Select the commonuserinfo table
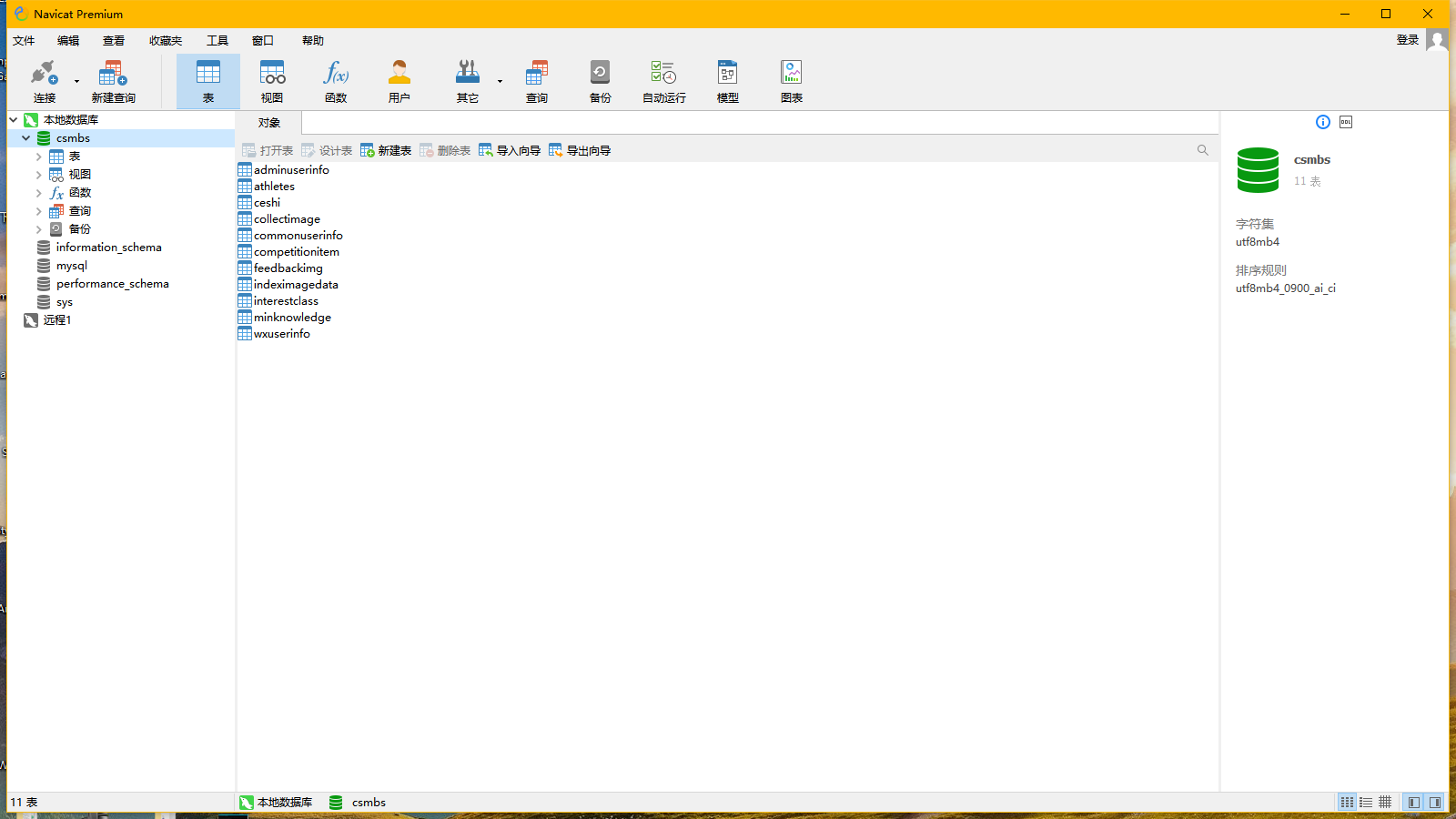1456x819 pixels. [298, 236]
